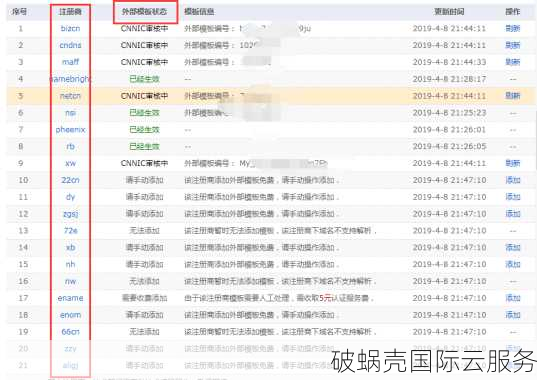Screen dimensions: 537x380
Task: Click the 外部模板状态 column header
Action: [x=144, y=12]
